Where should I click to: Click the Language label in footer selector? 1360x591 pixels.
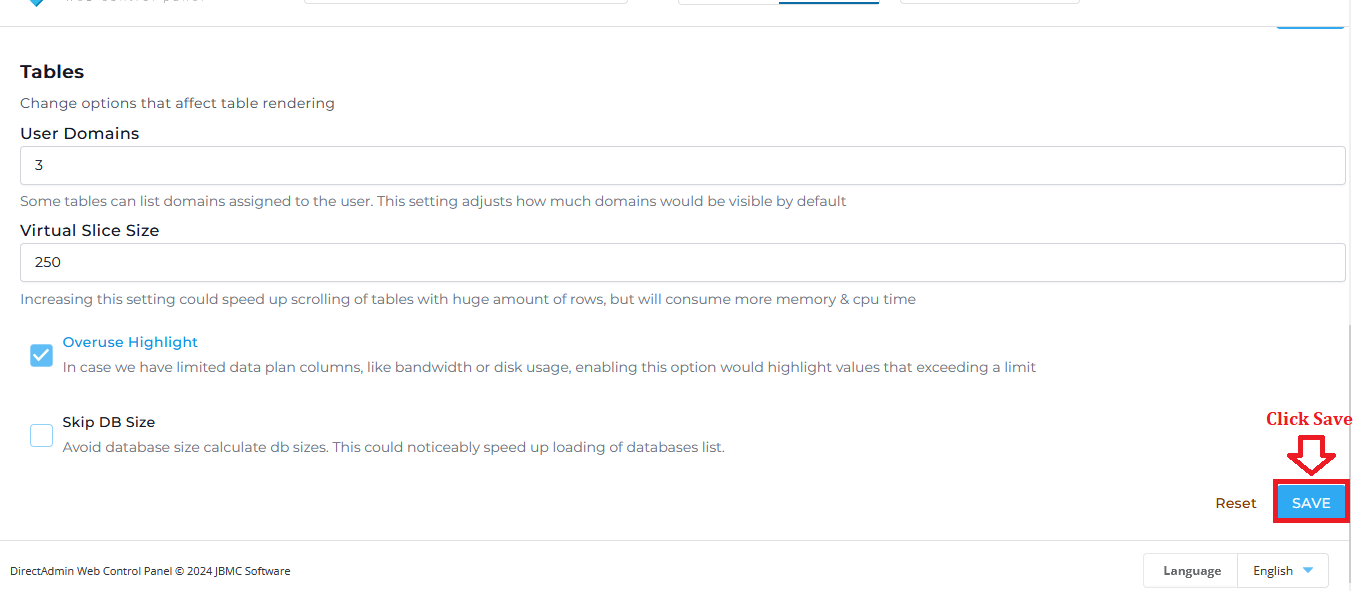click(x=1191, y=571)
